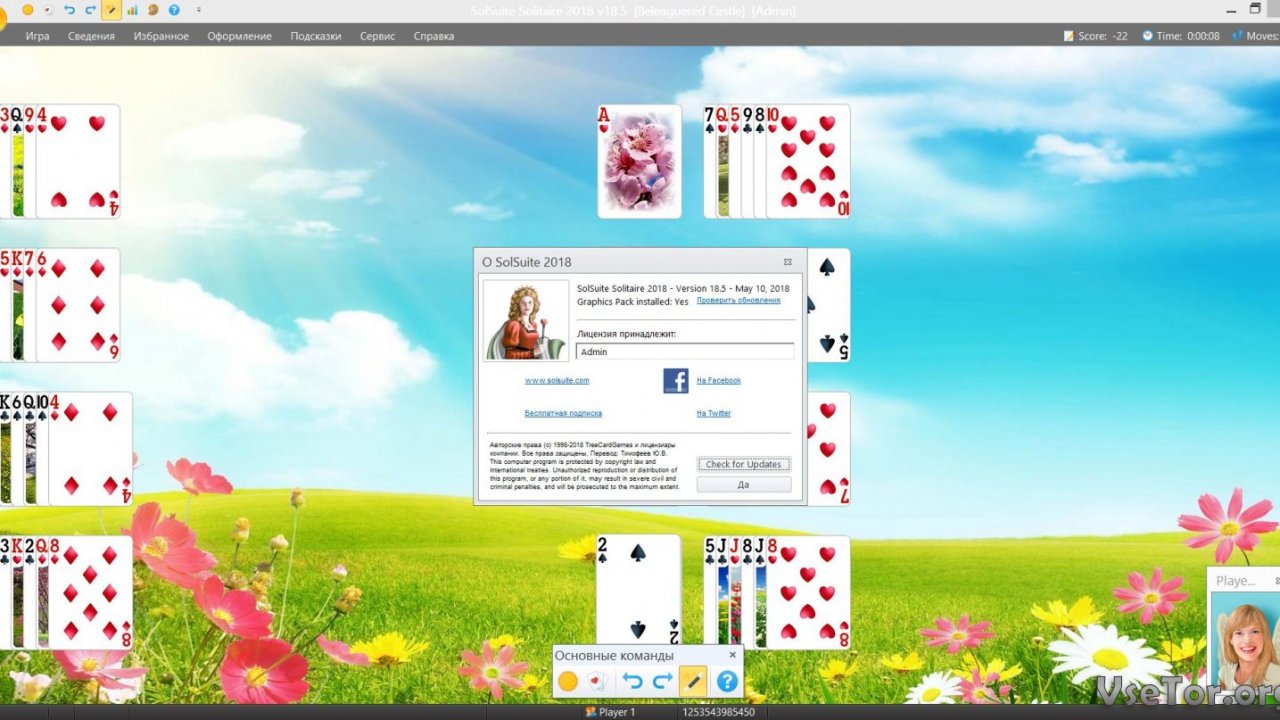Open the Сведения menu
1280x720 pixels.
[91, 36]
